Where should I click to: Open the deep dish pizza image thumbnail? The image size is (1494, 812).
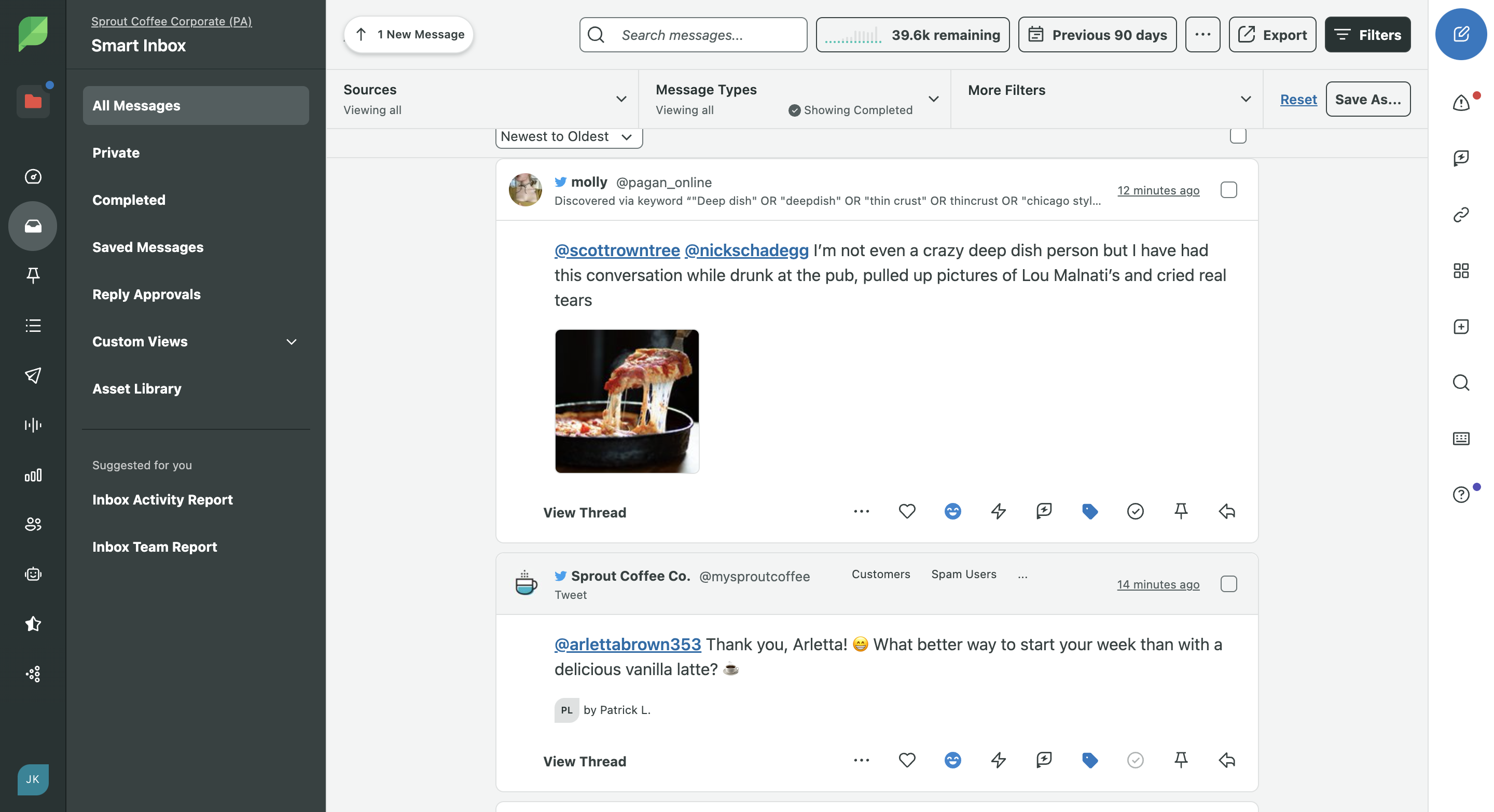point(626,401)
